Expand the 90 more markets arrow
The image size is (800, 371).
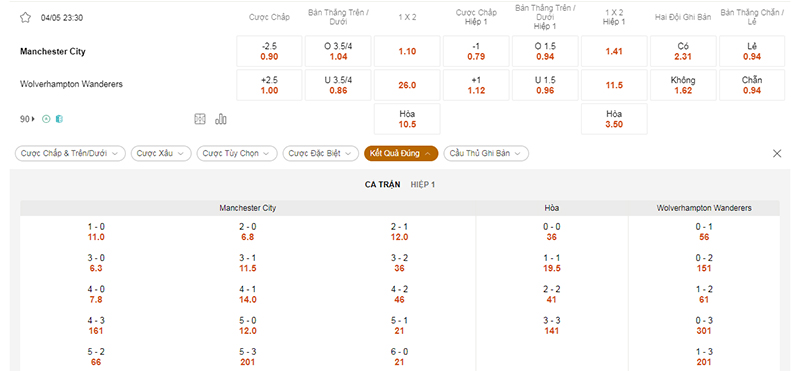(x=28, y=119)
